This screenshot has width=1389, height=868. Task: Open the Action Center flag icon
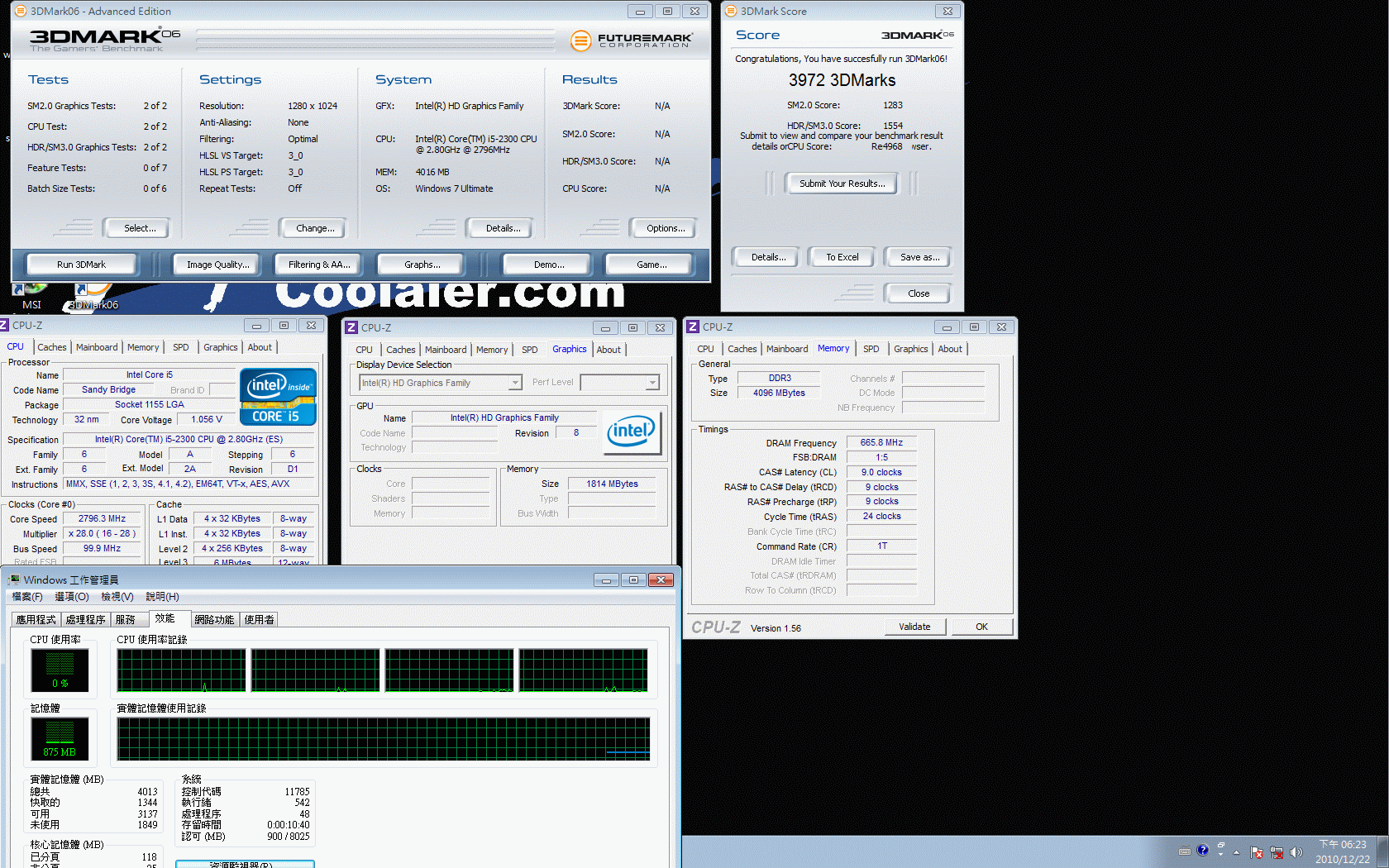click(x=1257, y=852)
